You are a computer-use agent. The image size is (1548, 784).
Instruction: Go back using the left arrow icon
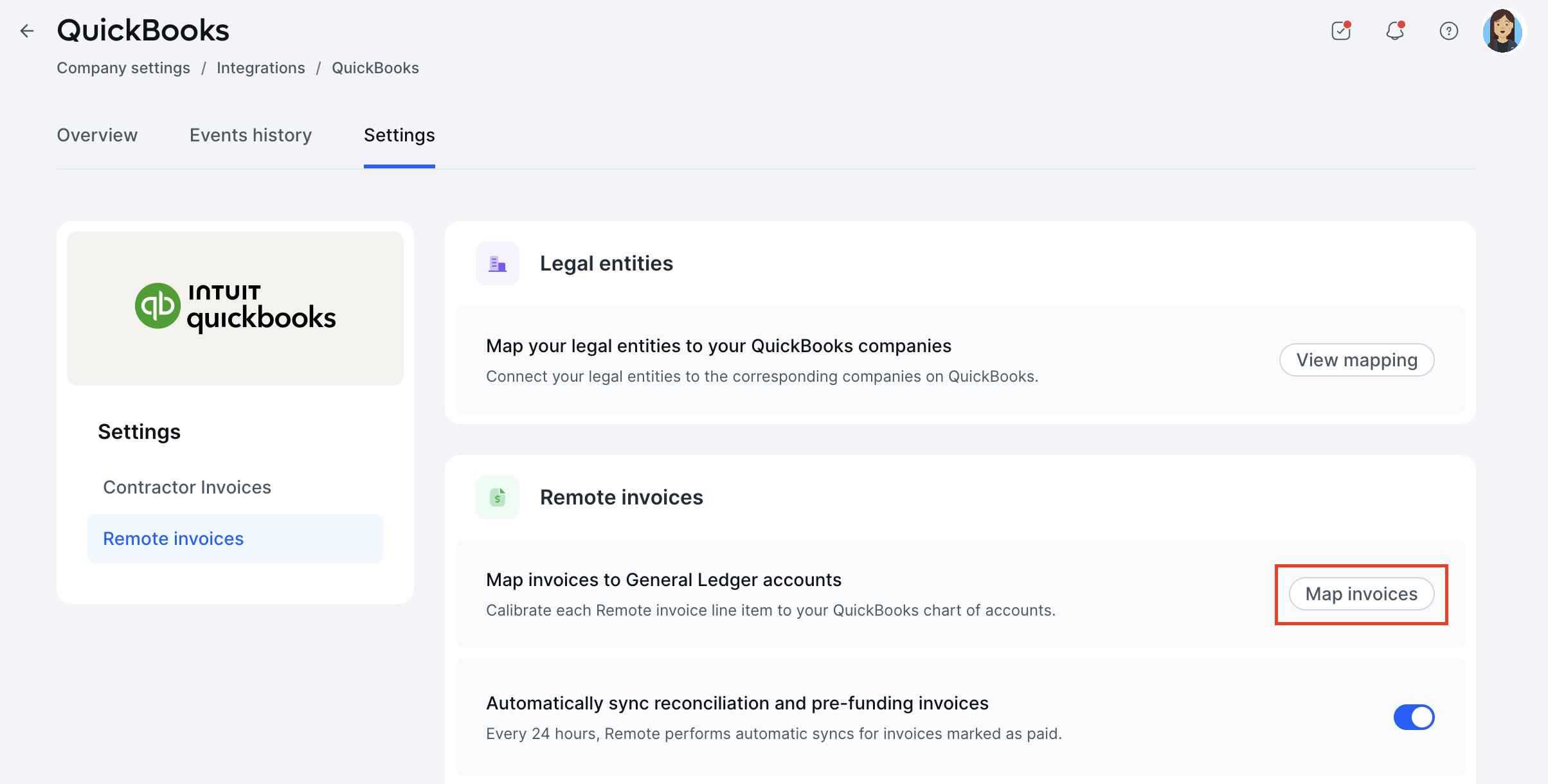coord(27,31)
